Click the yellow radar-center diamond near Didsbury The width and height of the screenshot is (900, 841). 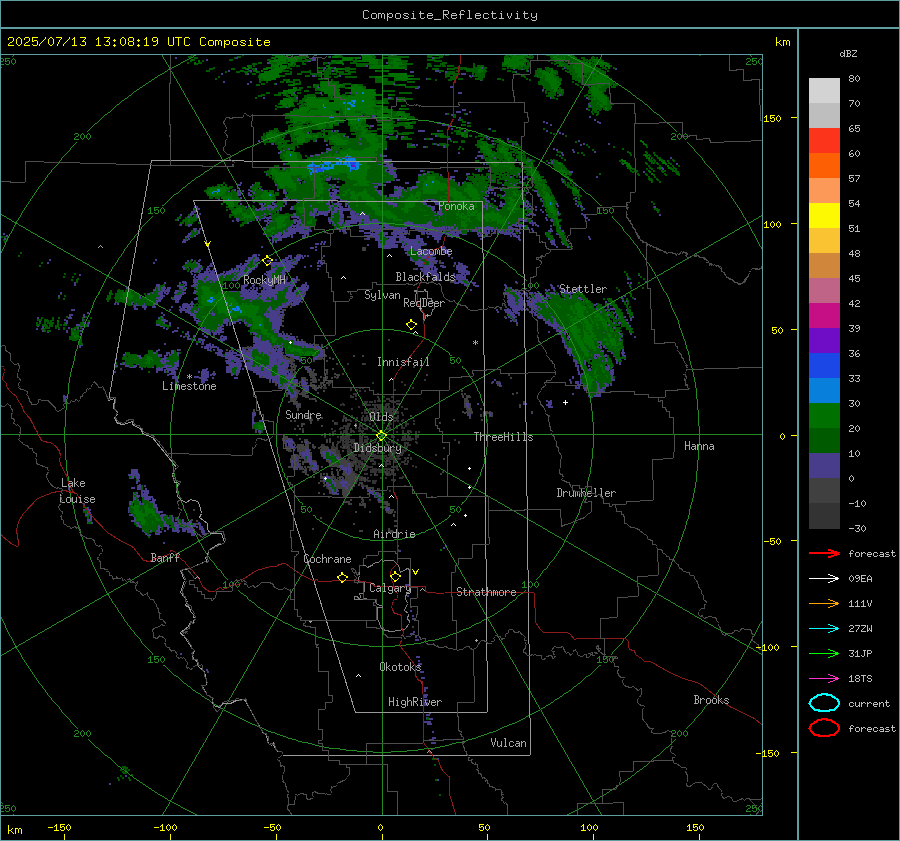(381, 436)
